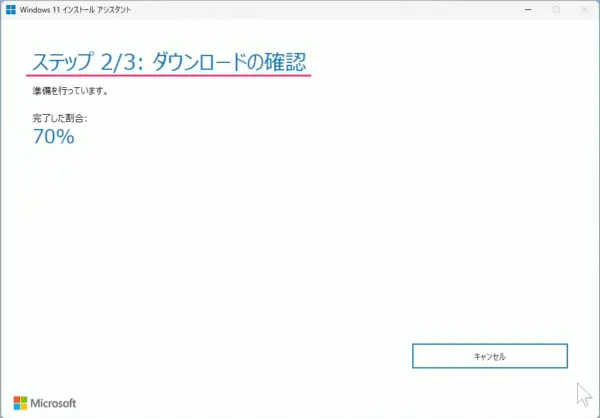600x418 pixels.
Task: Click the disabled maximize button
Action: coord(556,10)
